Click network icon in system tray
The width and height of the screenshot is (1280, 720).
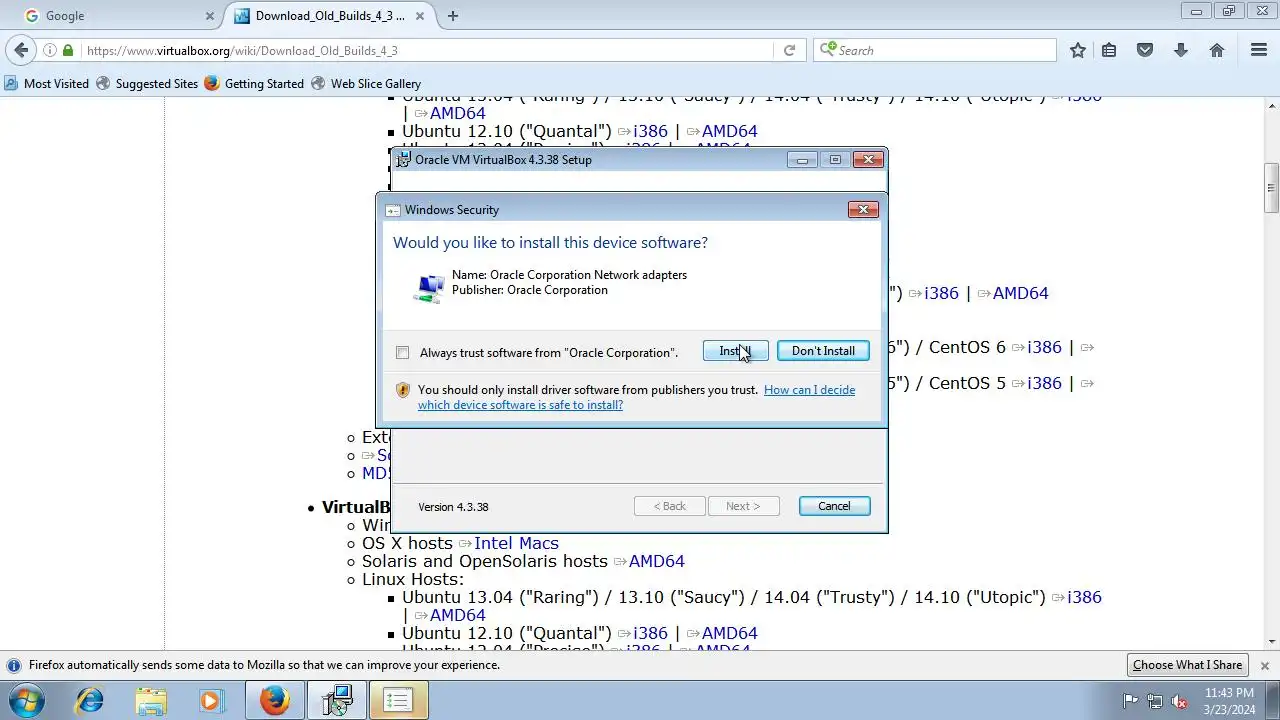1155,701
